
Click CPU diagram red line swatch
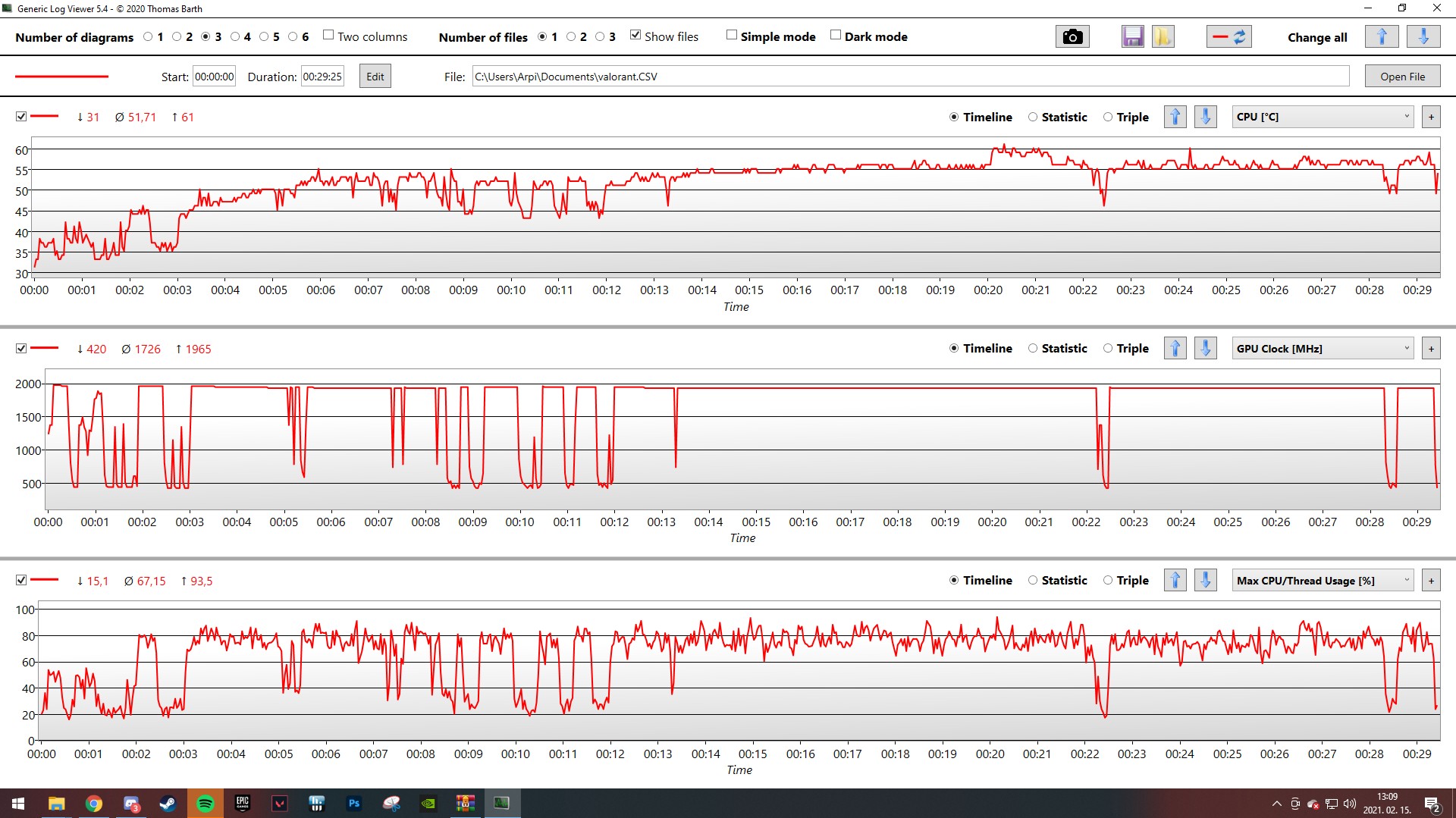45,117
